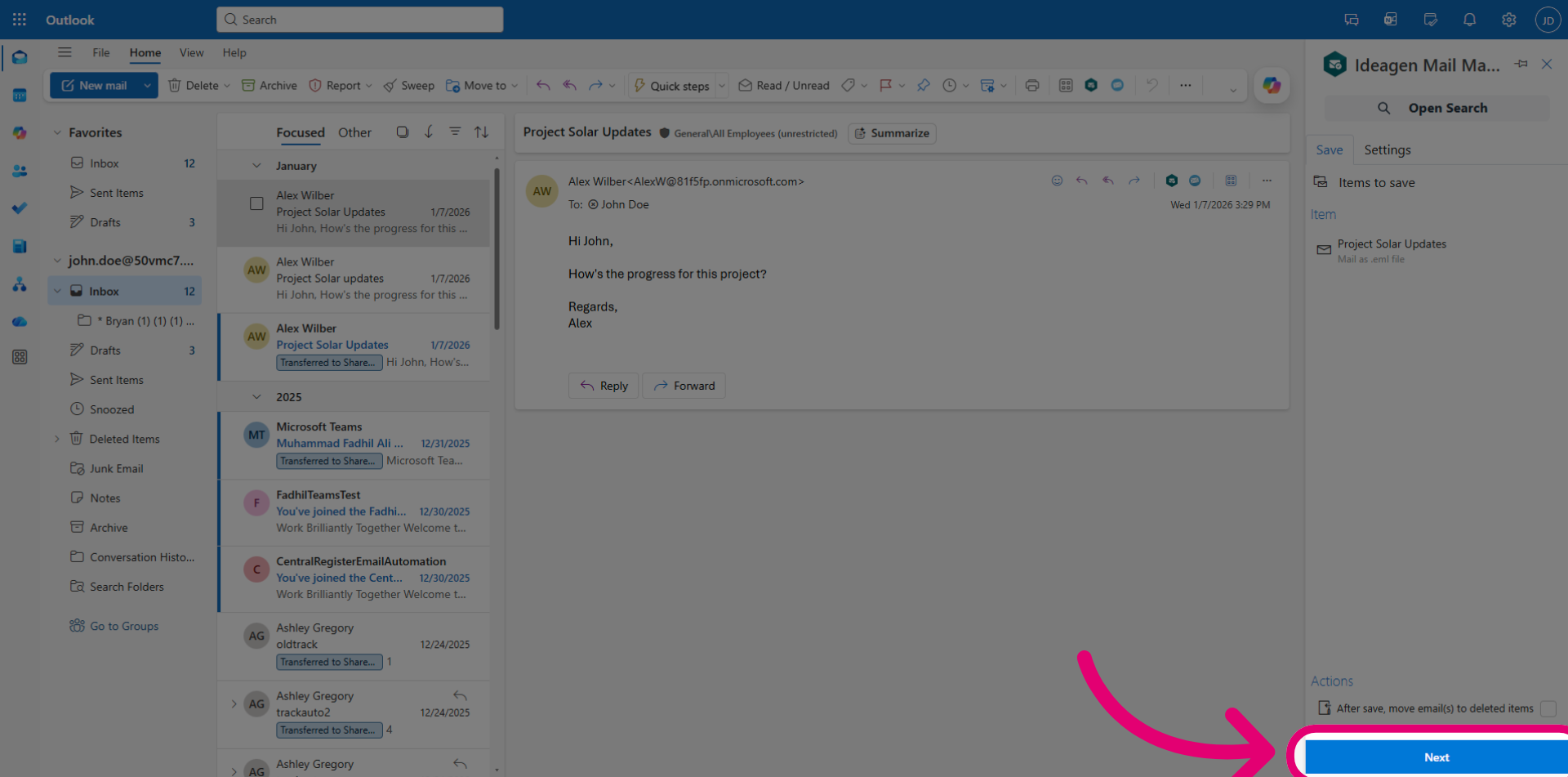Switch to the Focused inbox
Screen dimensions: 1568x777
(x=301, y=132)
